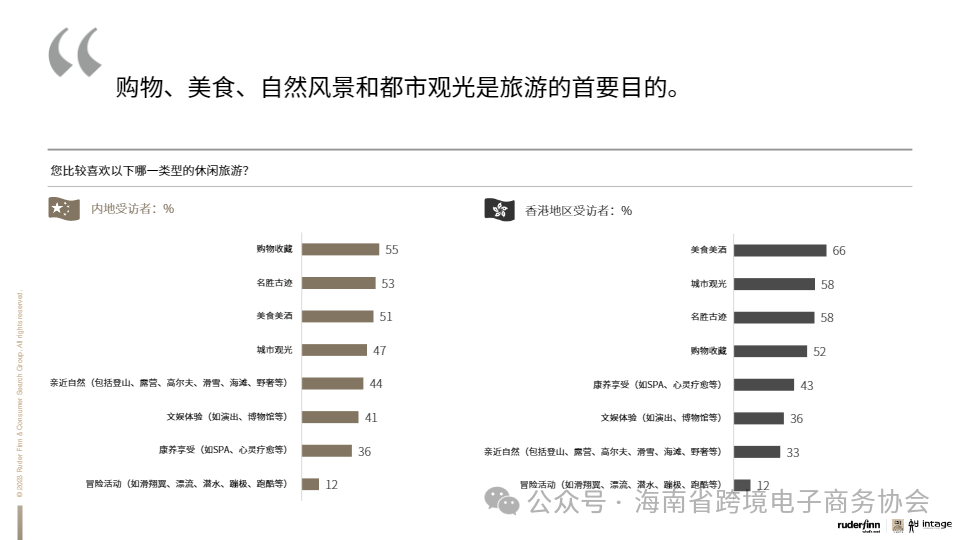
Task: Click the Hong Kong 购物收藏 bar
Action: (770, 351)
